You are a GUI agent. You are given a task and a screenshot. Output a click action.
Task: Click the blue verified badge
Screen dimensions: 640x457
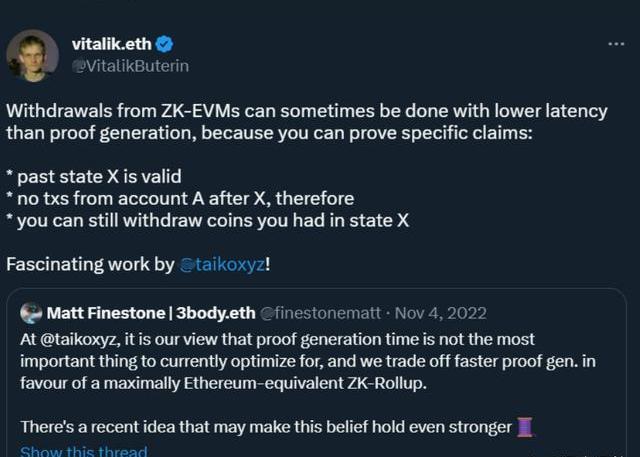[x=165, y=44]
